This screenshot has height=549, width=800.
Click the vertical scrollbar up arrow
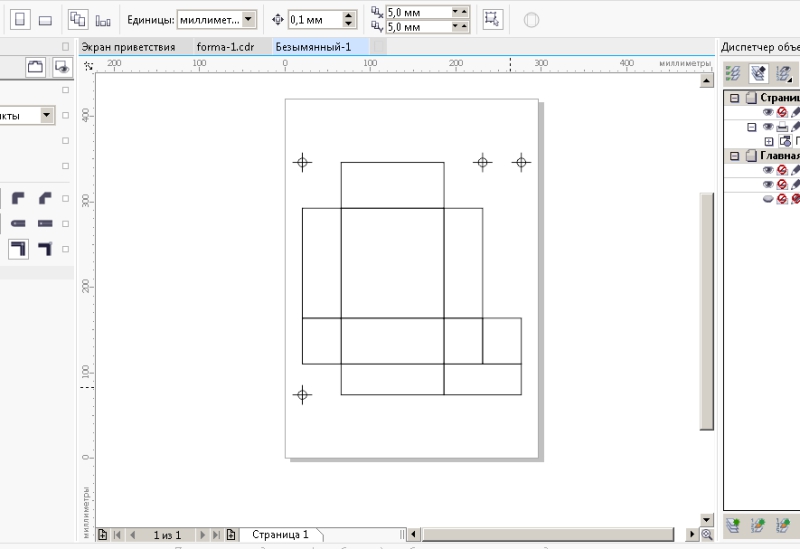pos(706,81)
